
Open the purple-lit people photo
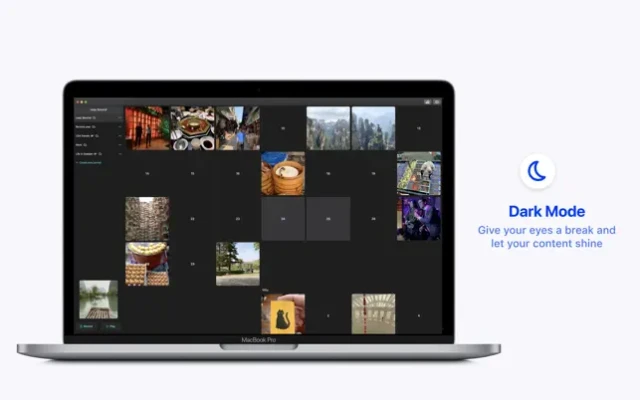[418, 217]
